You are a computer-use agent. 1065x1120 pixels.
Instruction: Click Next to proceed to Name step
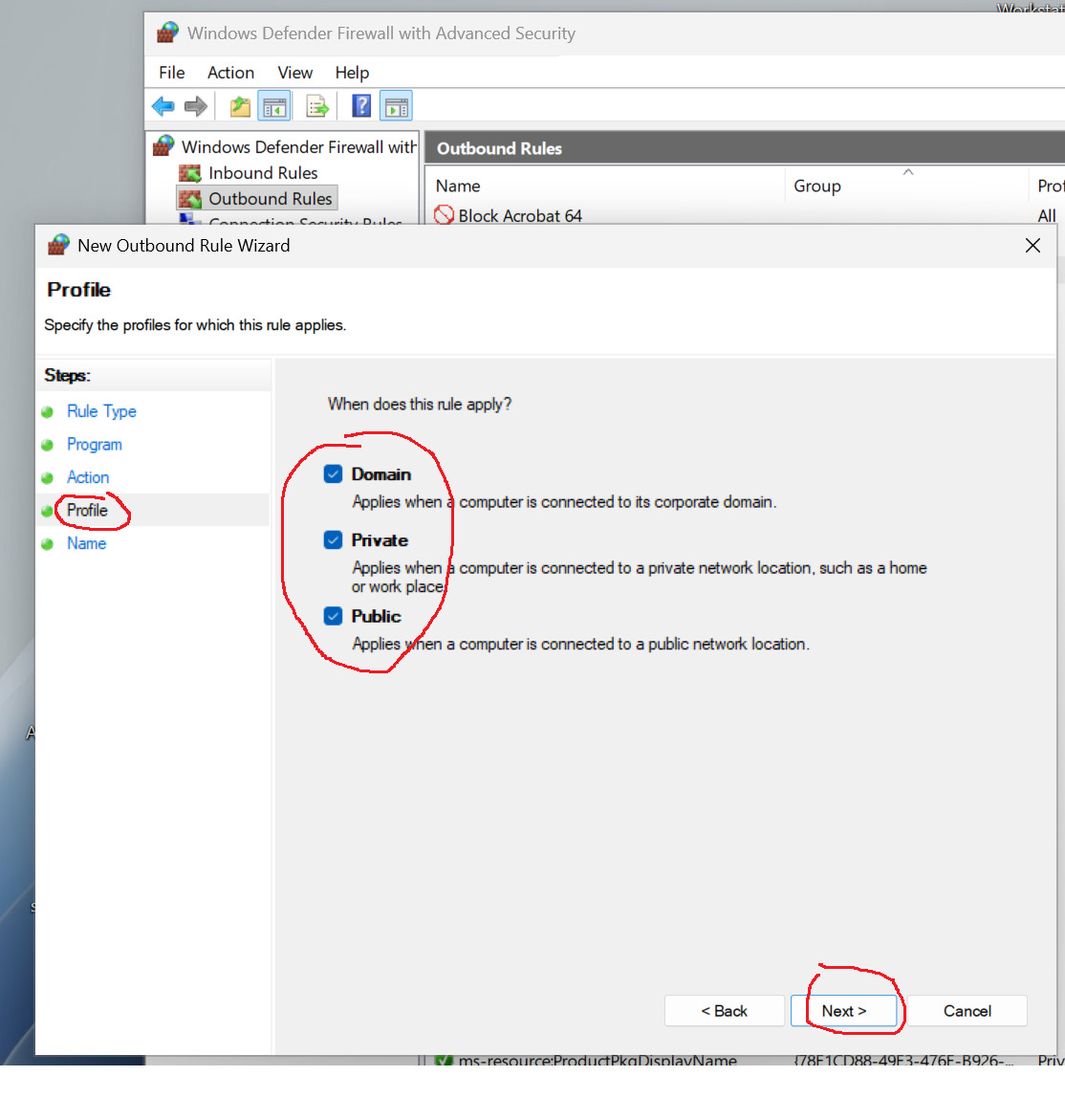coord(844,1011)
